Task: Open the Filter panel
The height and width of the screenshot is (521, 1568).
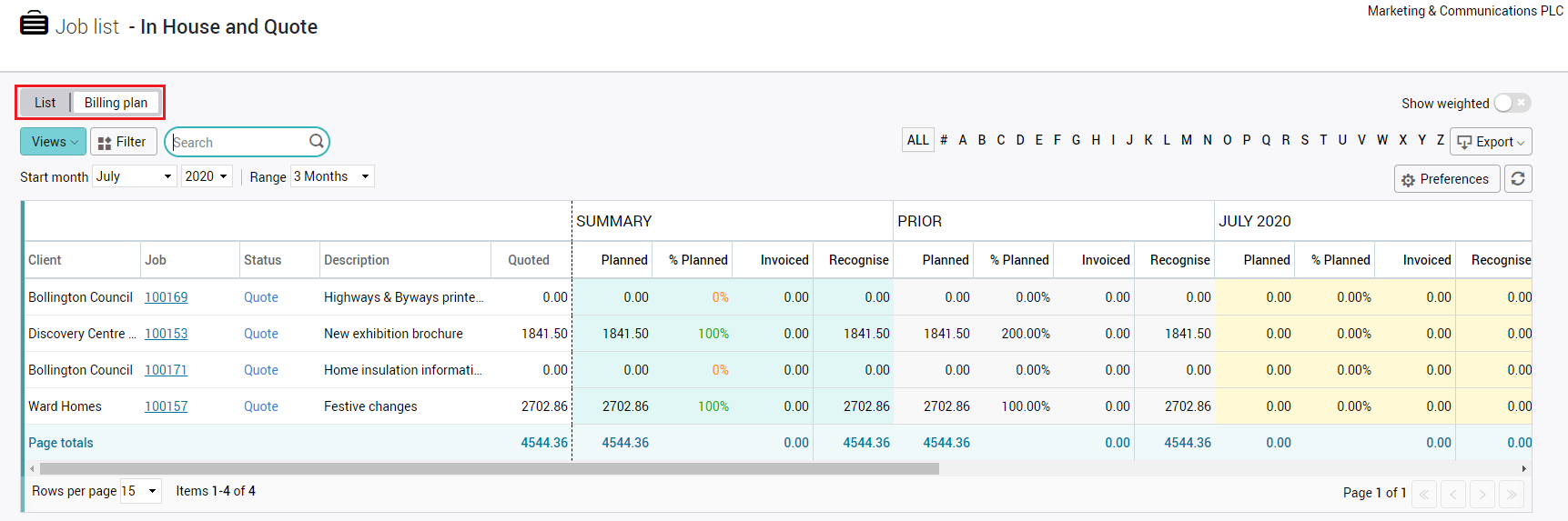Action: (x=123, y=142)
